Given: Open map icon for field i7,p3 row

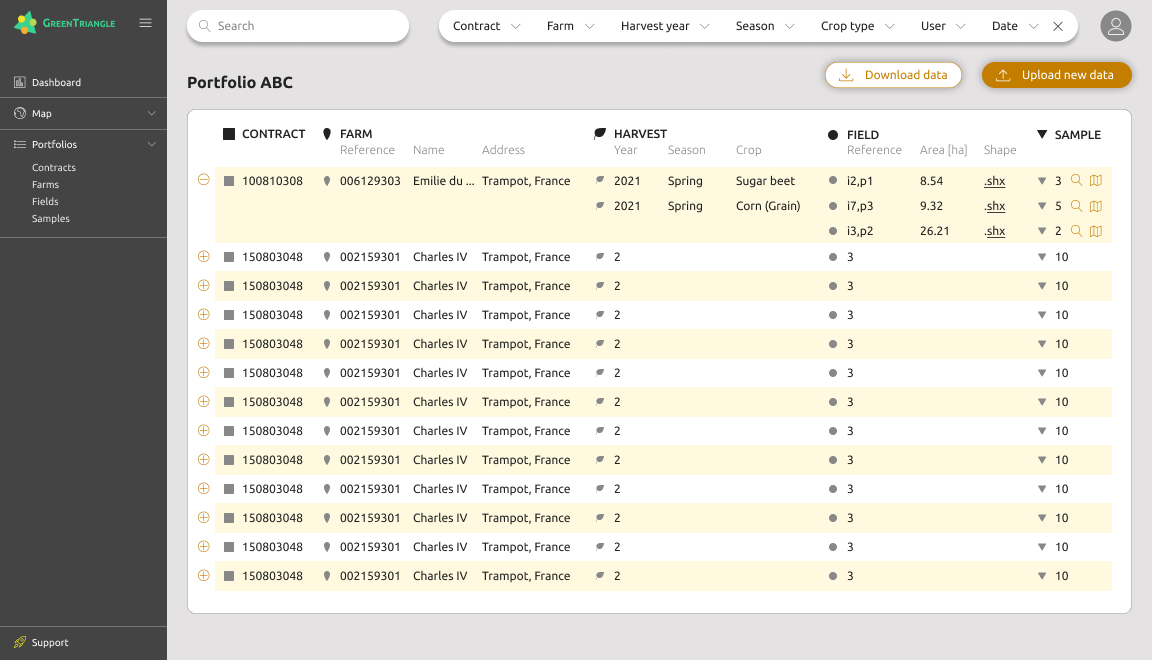Looking at the screenshot, I should pyautogui.click(x=1096, y=206).
